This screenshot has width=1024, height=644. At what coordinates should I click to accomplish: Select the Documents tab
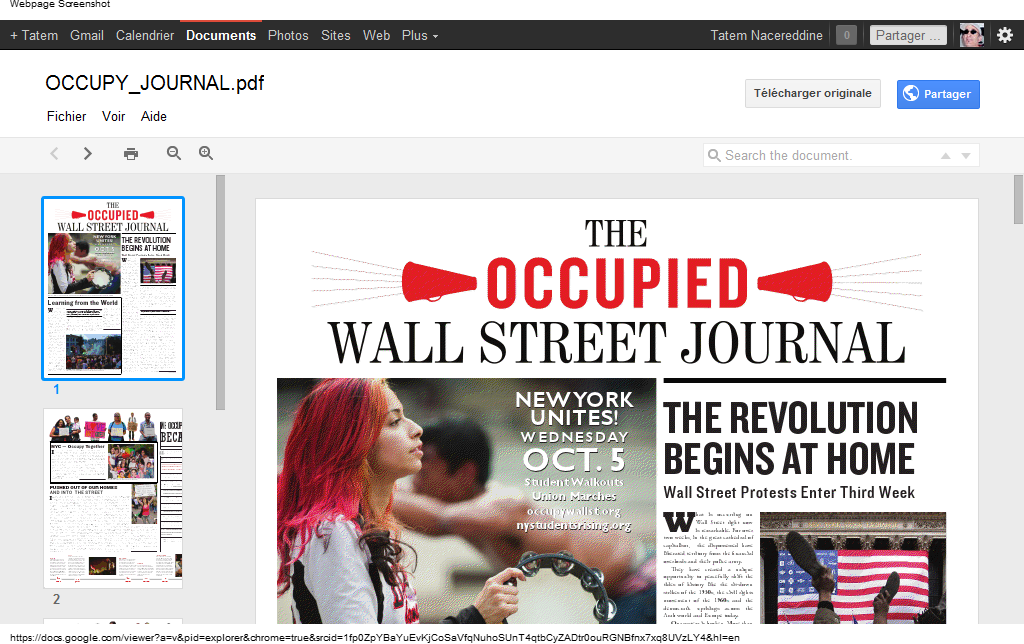pyautogui.click(x=221, y=35)
